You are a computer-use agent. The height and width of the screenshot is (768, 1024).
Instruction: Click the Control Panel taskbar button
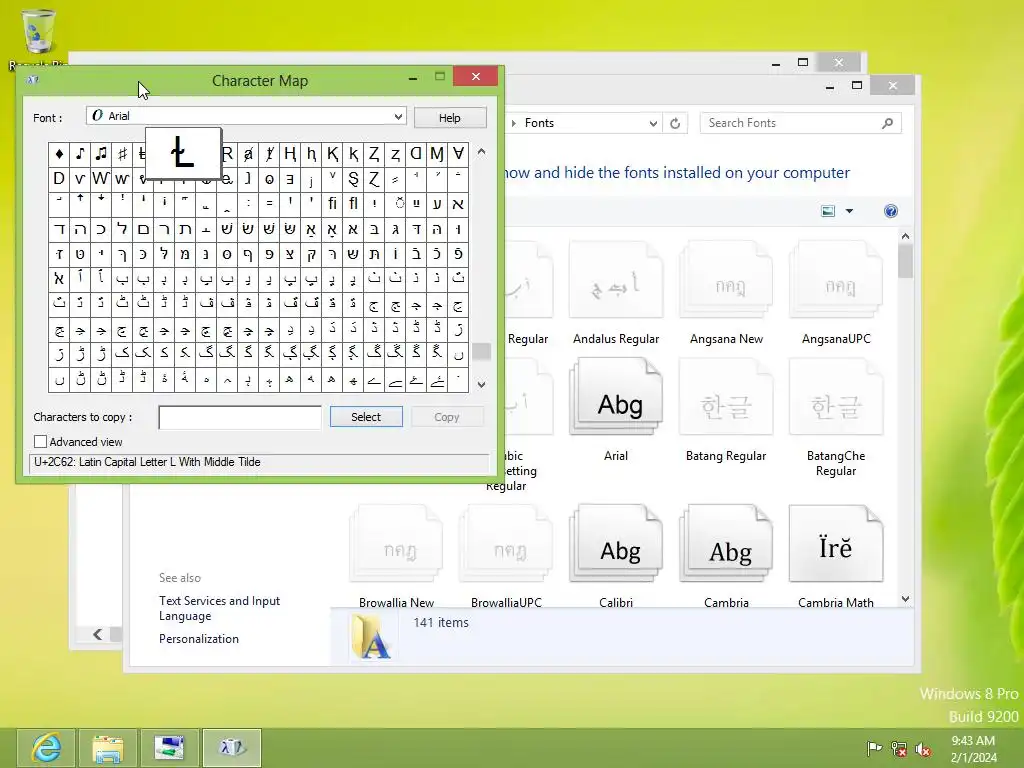pos(168,748)
